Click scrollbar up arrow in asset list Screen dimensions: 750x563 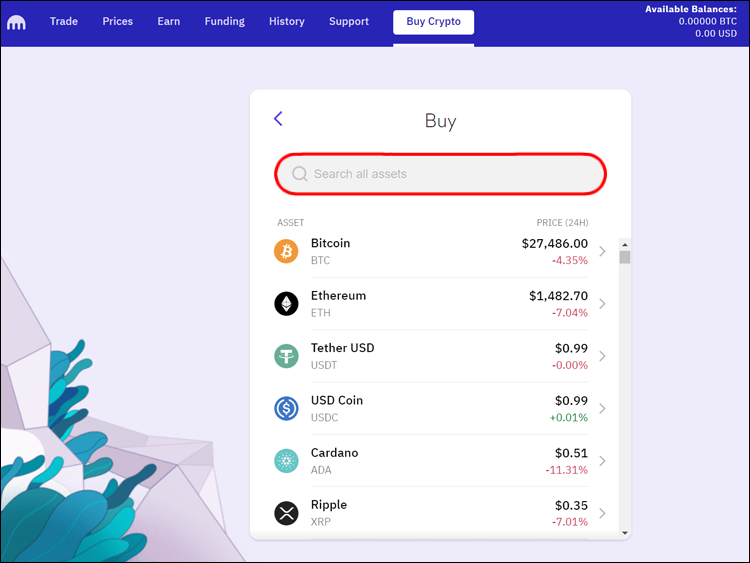click(625, 244)
